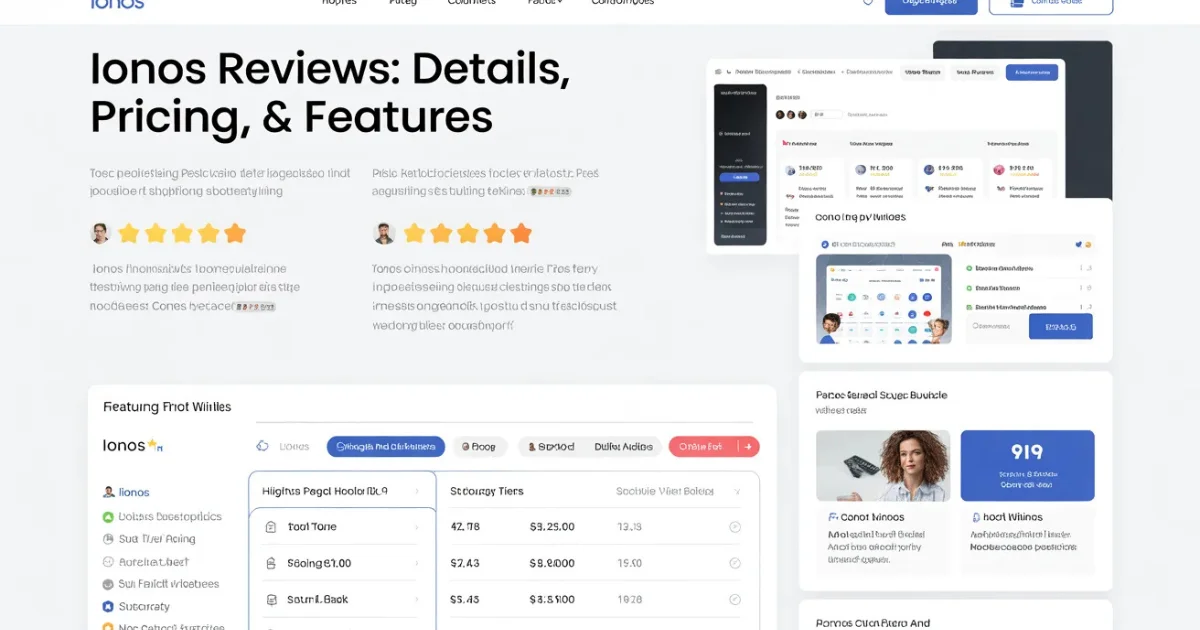The height and width of the screenshot is (630, 1200).
Task: Click the photo of the curly-haired woman
Action: pyautogui.click(x=881, y=465)
